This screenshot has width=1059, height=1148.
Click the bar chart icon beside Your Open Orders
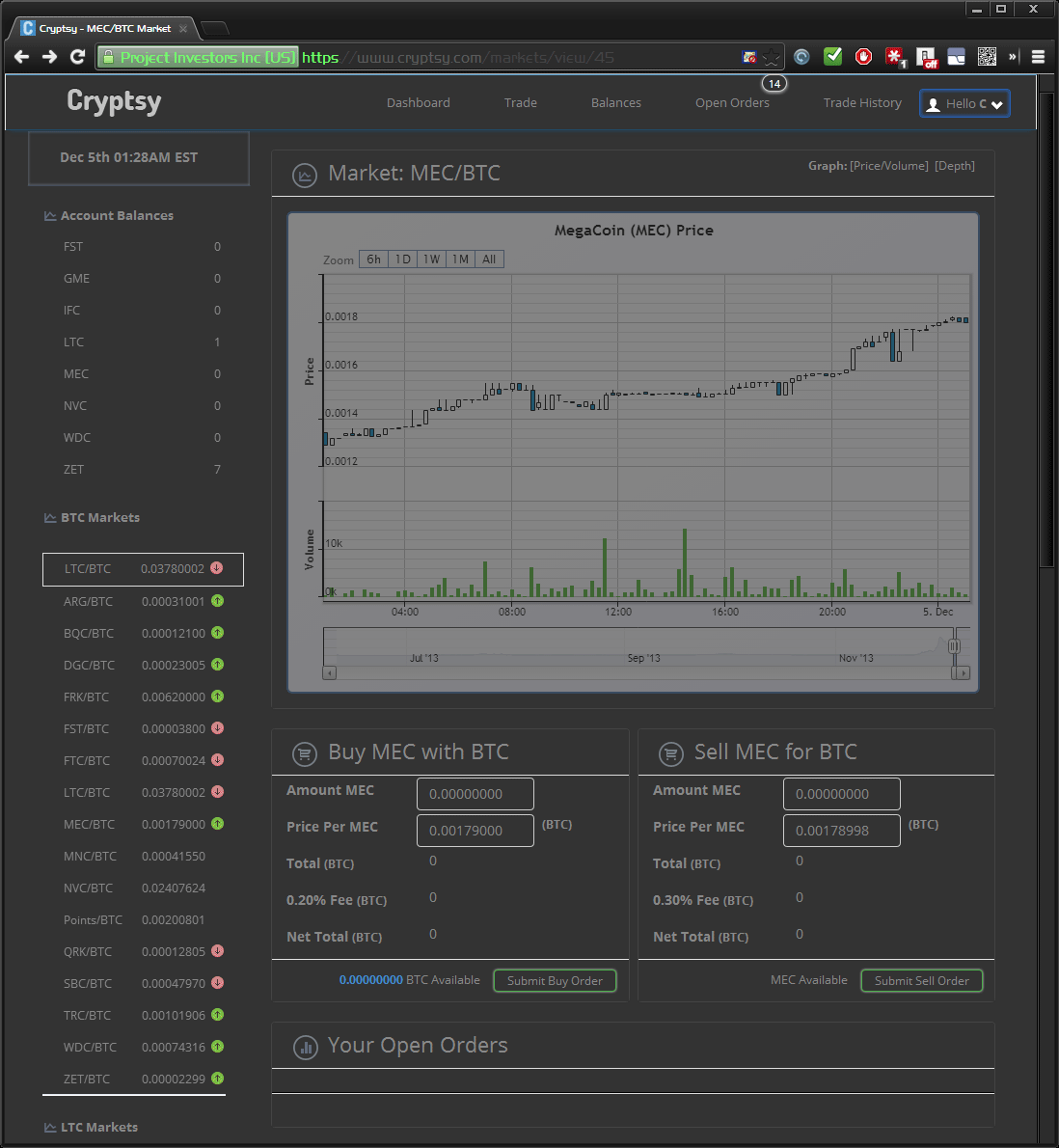click(x=305, y=1047)
